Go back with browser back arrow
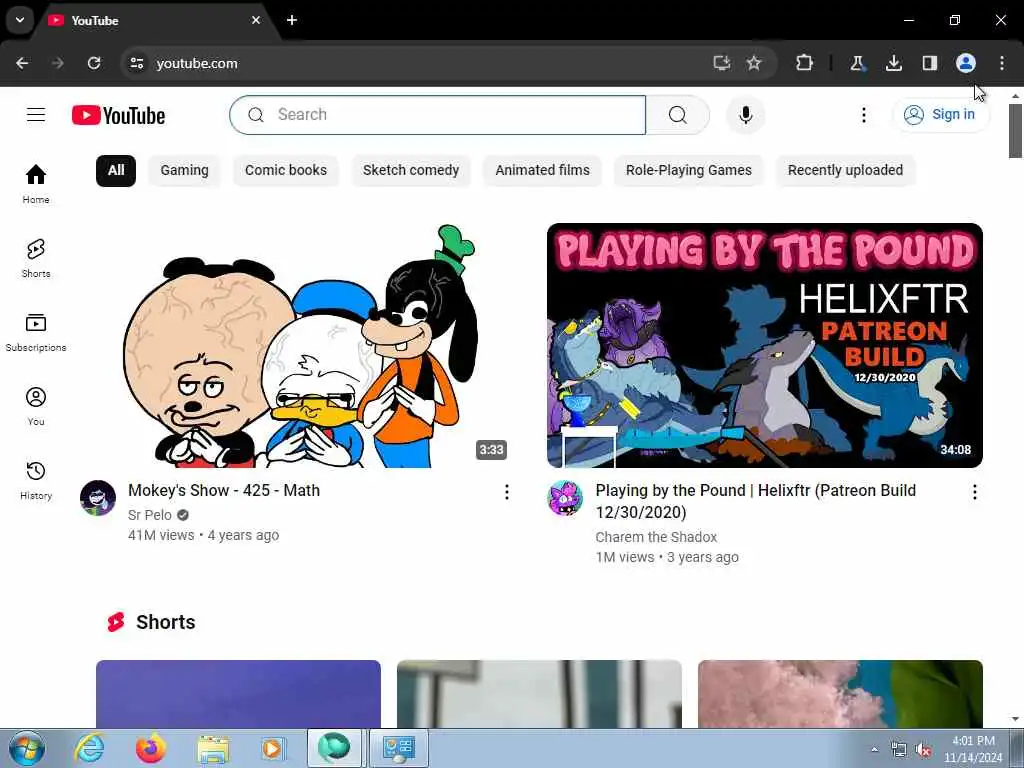The height and width of the screenshot is (768, 1024). [x=22, y=63]
